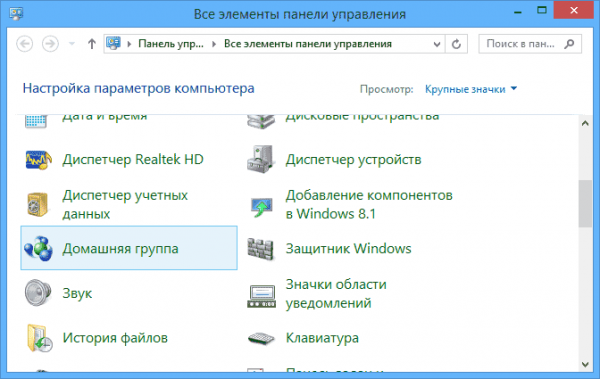Expand the address bar history dropdown
Viewport: 600px width, 379px height.
click(x=437, y=44)
